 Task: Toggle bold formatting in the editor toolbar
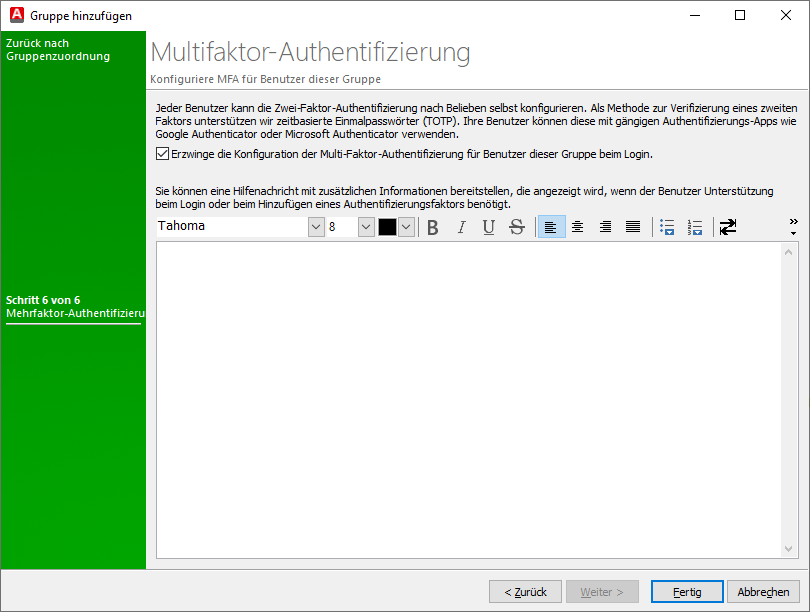coord(432,227)
